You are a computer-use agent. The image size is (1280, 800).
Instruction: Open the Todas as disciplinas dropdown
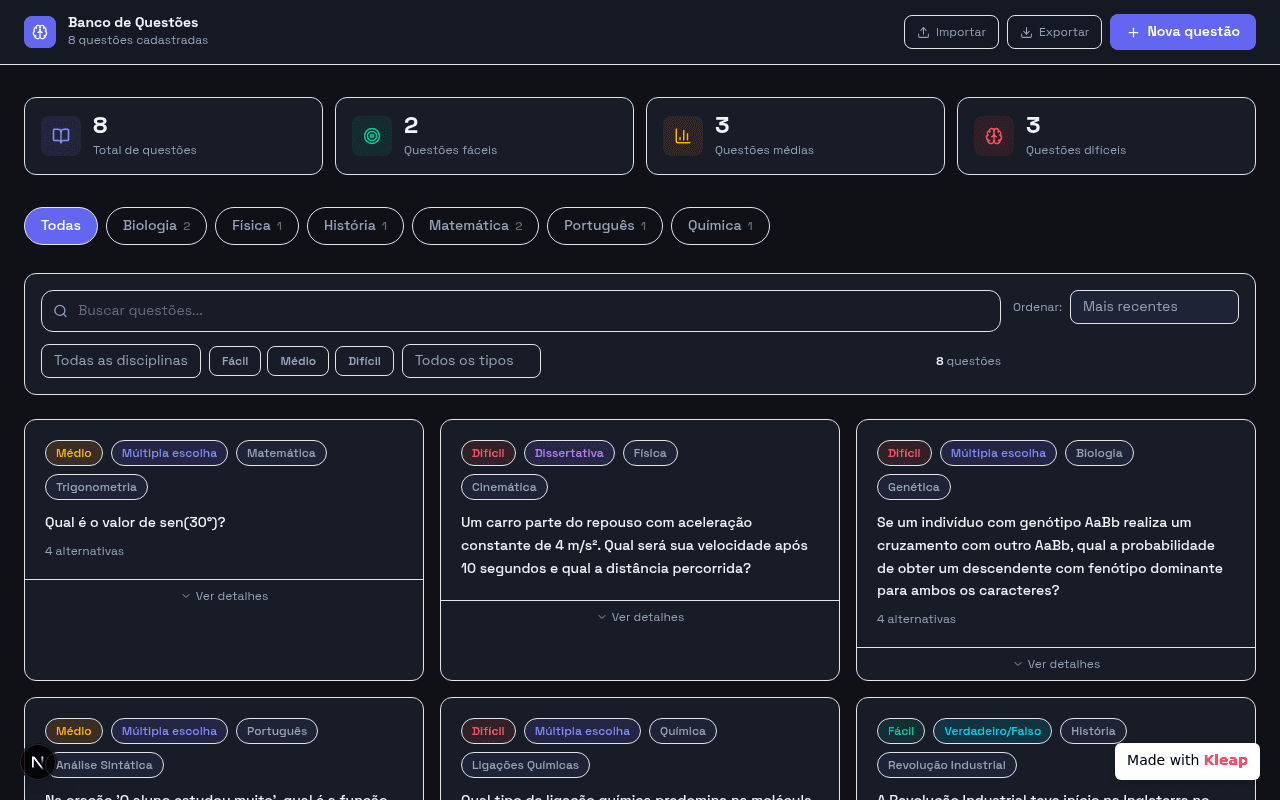pyautogui.click(x=121, y=361)
